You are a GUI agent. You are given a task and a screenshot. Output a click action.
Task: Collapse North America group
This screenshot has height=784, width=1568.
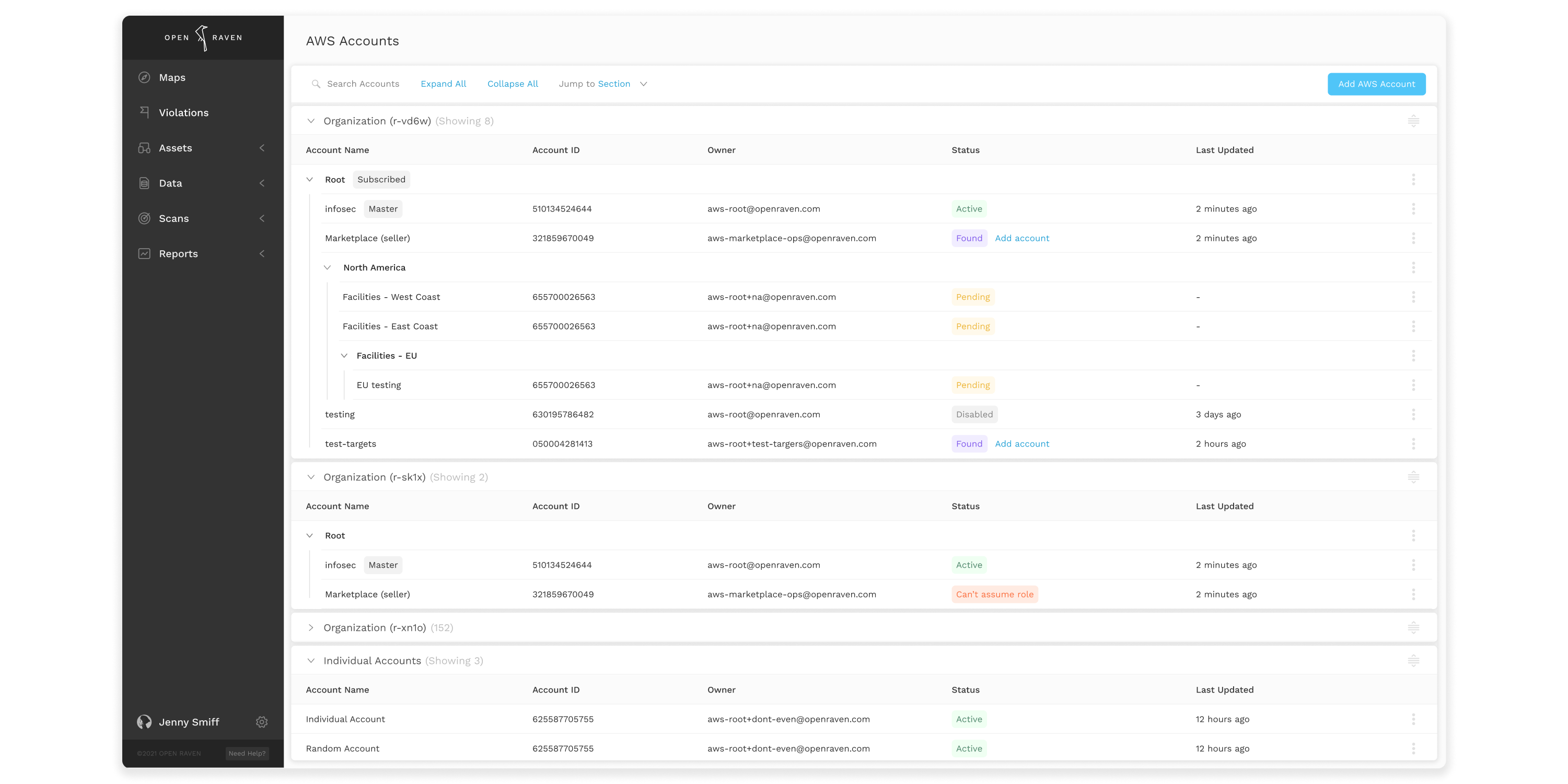pyautogui.click(x=328, y=268)
